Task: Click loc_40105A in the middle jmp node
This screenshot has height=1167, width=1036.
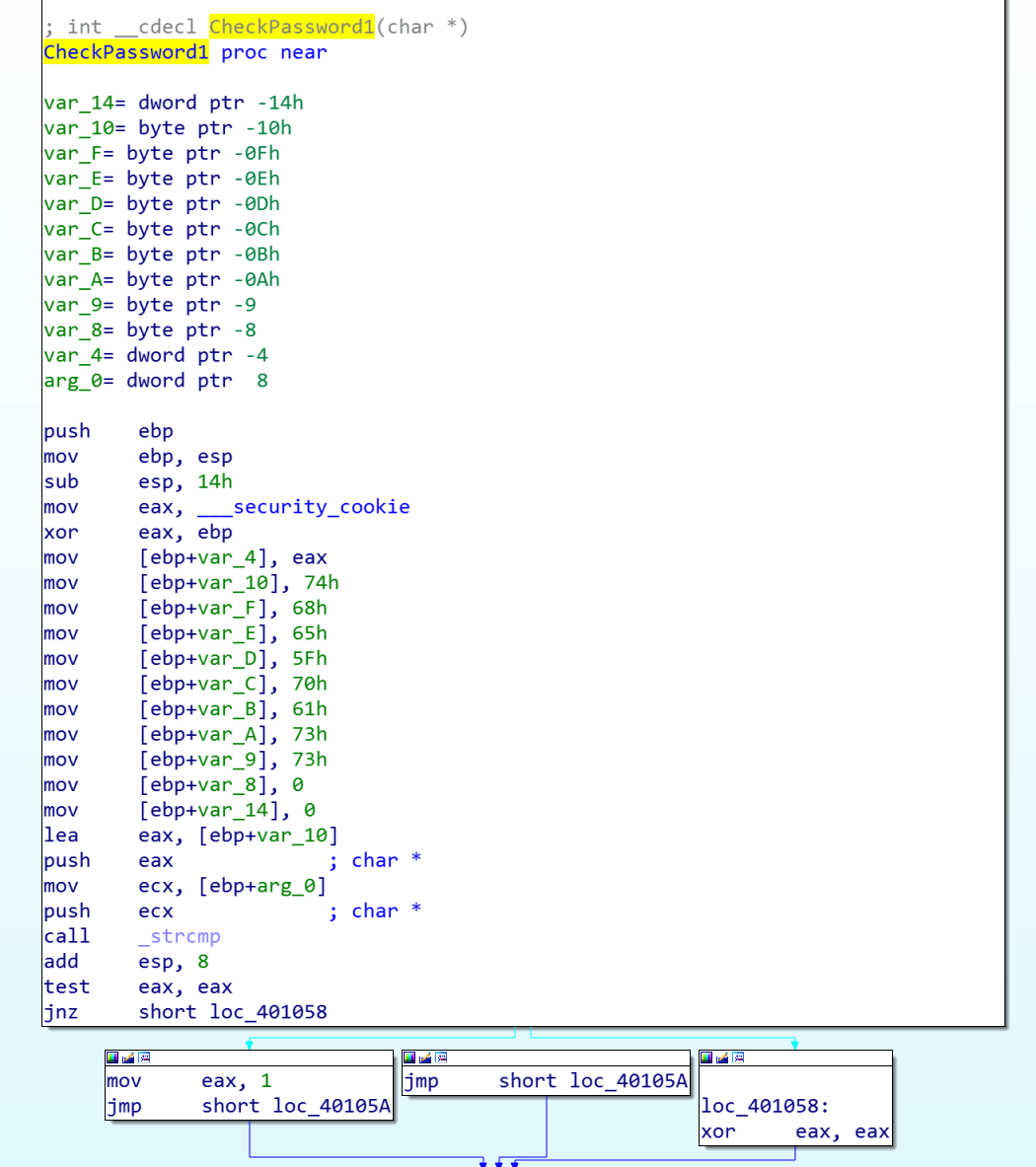Action: [629, 1081]
